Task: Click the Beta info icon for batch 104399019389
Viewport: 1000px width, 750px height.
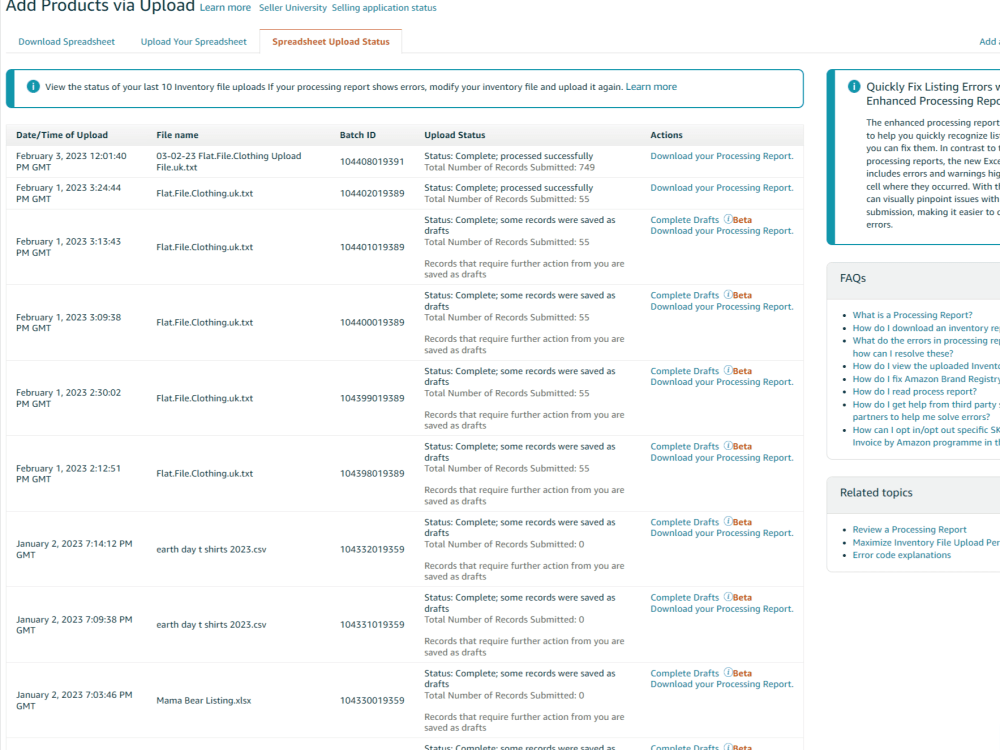Action: pos(728,371)
